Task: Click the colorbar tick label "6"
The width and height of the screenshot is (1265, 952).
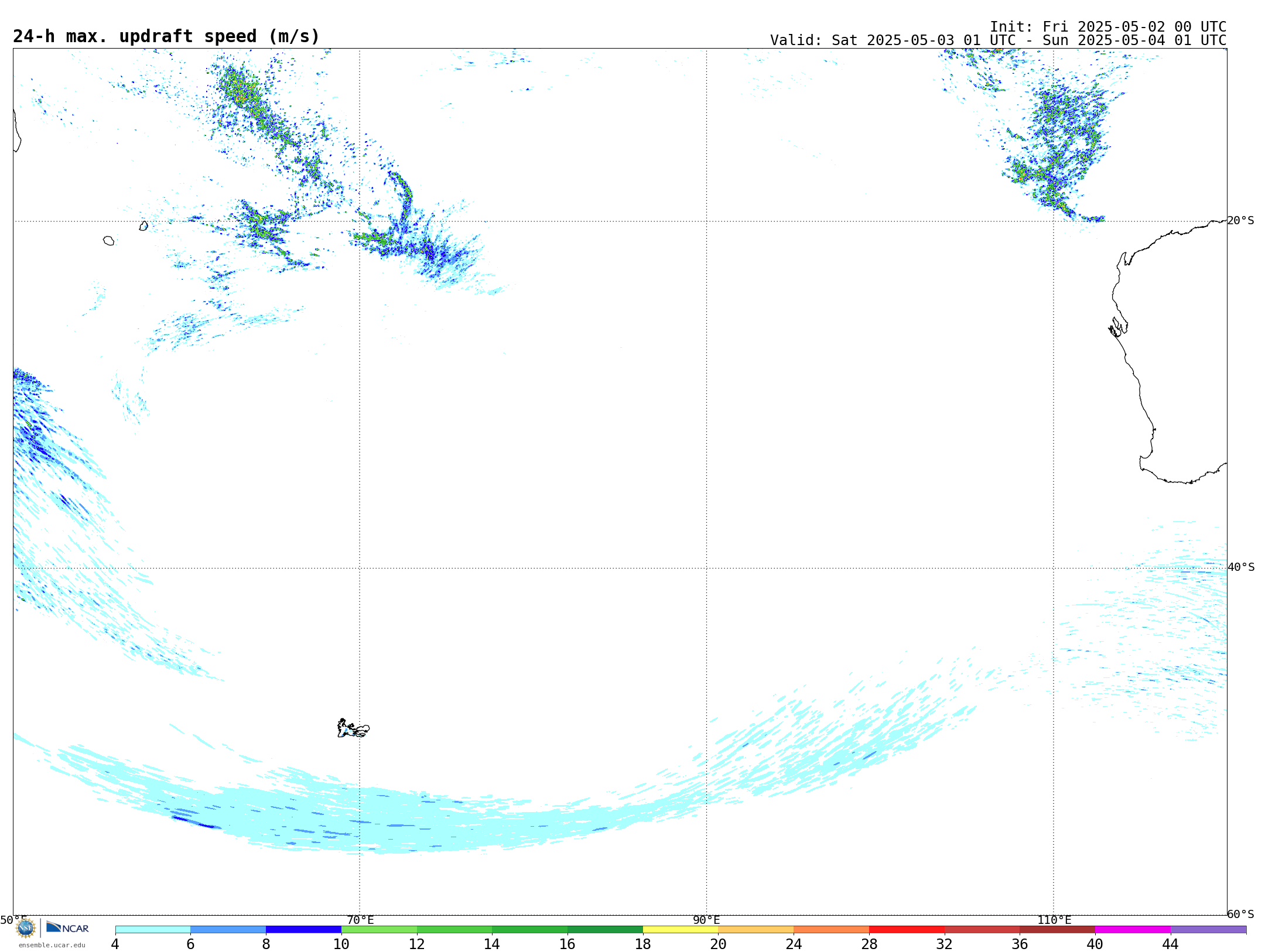Action: point(190,944)
